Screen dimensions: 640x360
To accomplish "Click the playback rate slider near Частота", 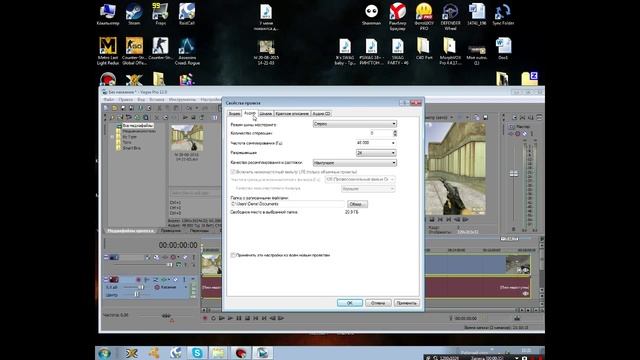I will point(166,316).
